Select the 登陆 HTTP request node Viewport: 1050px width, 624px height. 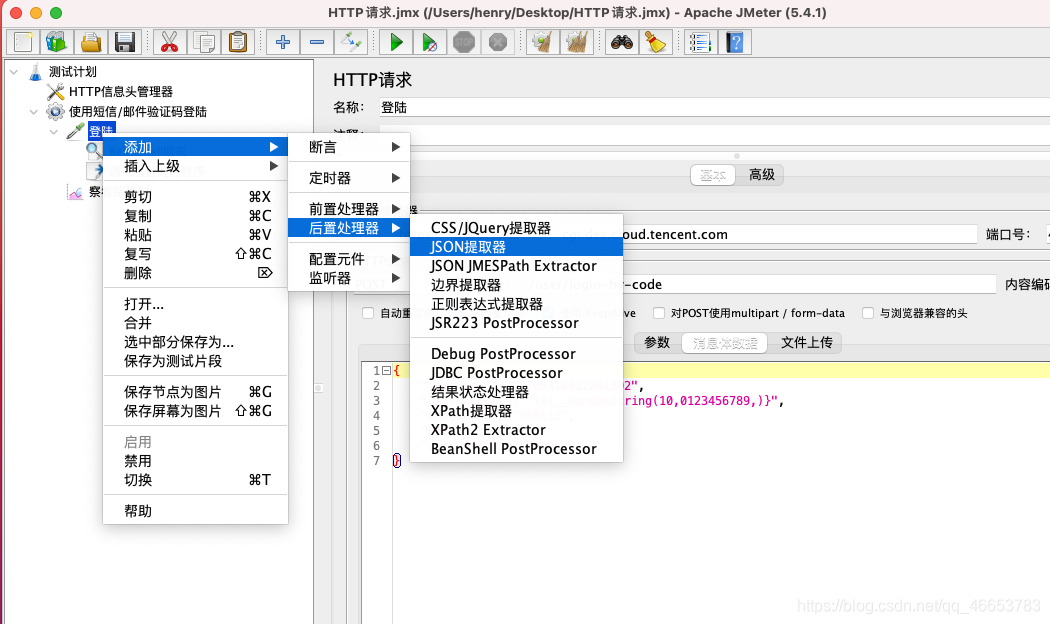point(101,131)
